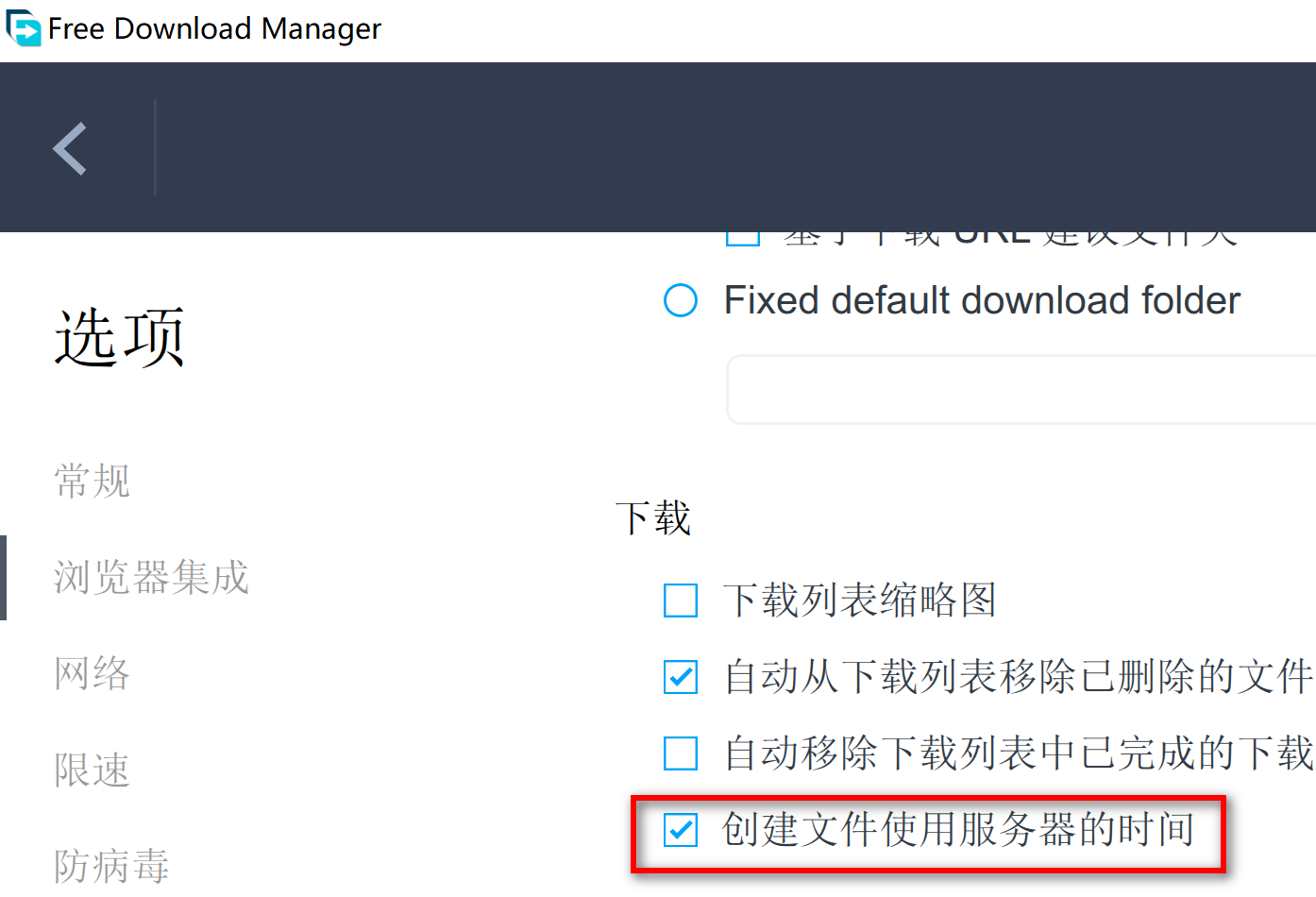This screenshot has height=897, width=1316.
Task: Open the 限速 settings section
Action: (x=93, y=770)
